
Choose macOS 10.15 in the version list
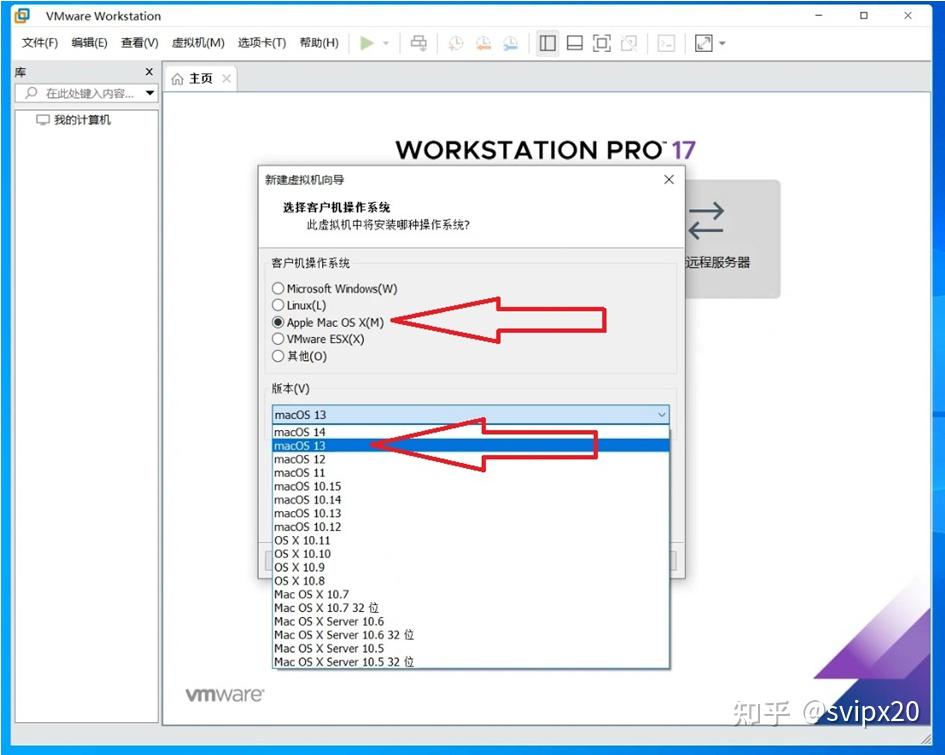(x=471, y=486)
